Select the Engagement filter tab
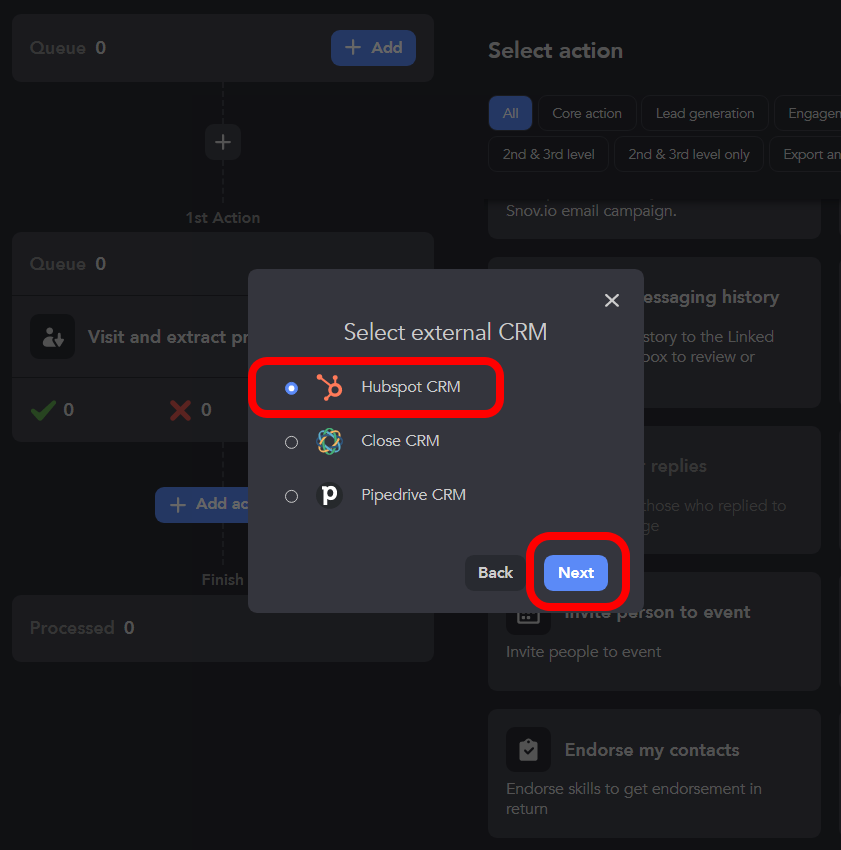This screenshot has height=850, width=841. click(808, 113)
